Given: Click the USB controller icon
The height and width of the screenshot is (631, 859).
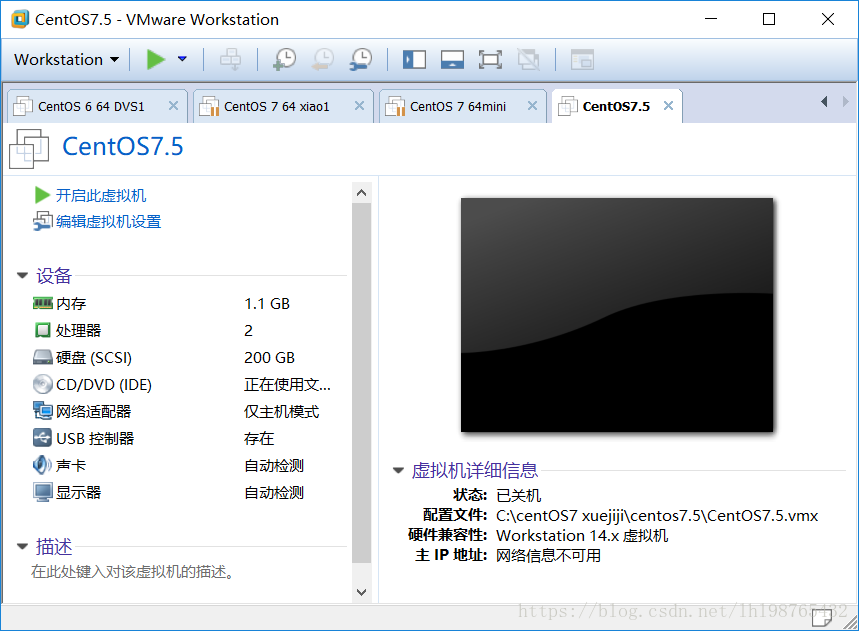Looking at the screenshot, I should 43,438.
